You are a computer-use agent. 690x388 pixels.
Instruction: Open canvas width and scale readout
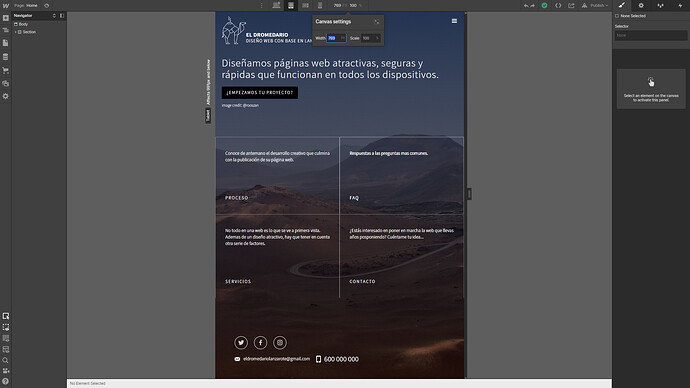[x=347, y=5]
